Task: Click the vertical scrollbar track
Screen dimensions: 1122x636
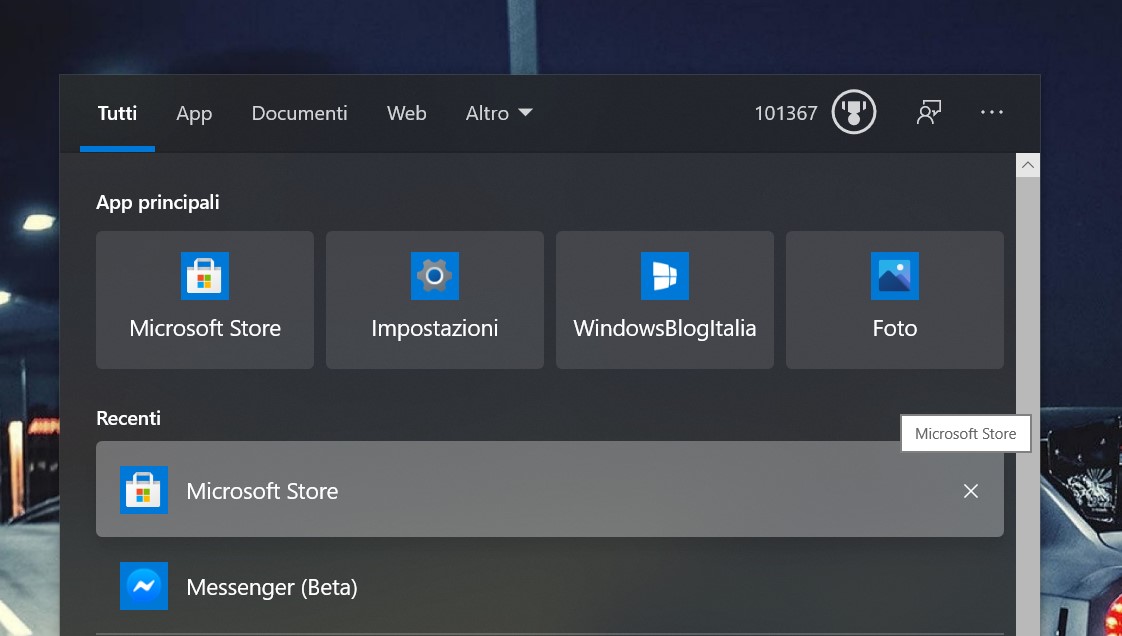Action: tap(1028, 406)
